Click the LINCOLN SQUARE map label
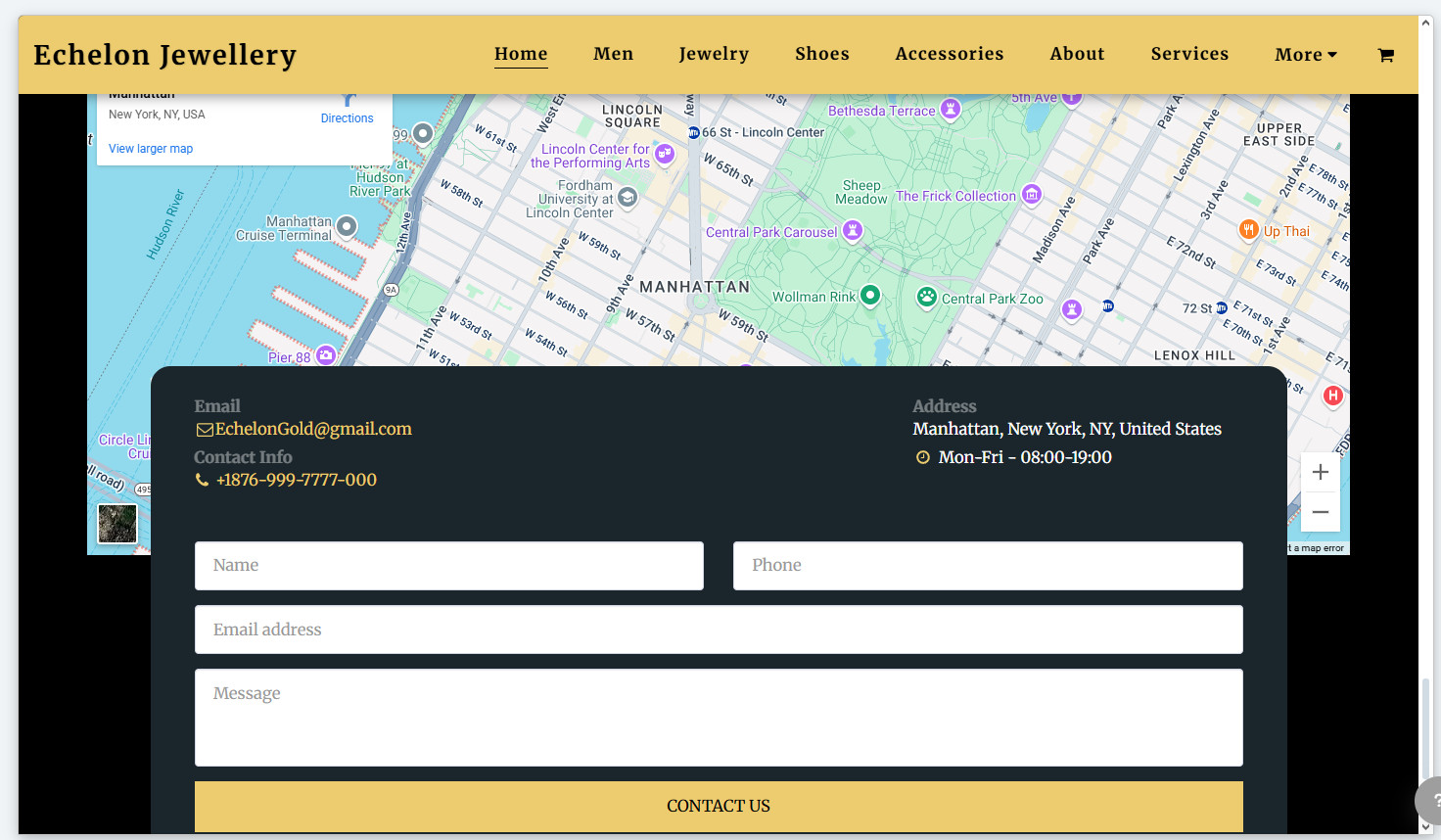Viewport: 1441px width, 840px height. [632, 117]
